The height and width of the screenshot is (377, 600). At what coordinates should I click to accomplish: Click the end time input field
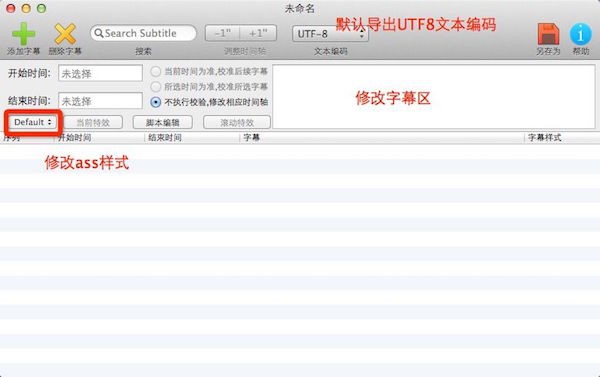point(100,101)
